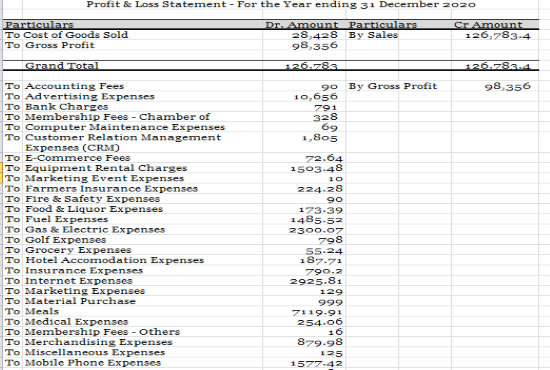Click the left 'Particulars' header cell
The height and width of the screenshot is (370, 550).
tap(39, 25)
